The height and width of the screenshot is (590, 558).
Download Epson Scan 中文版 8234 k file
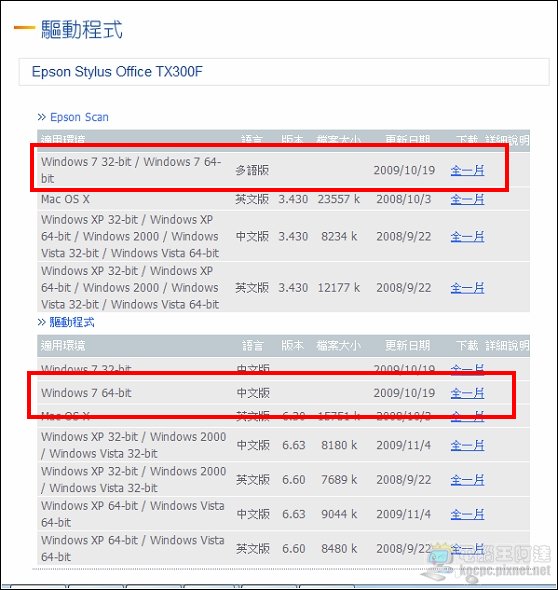[x=467, y=237]
